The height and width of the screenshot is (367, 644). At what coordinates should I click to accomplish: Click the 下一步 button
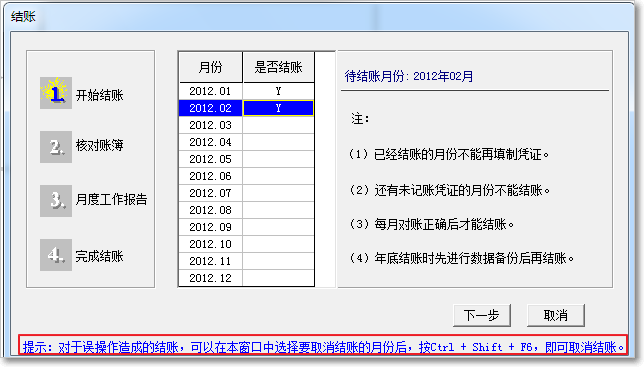(x=481, y=315)
